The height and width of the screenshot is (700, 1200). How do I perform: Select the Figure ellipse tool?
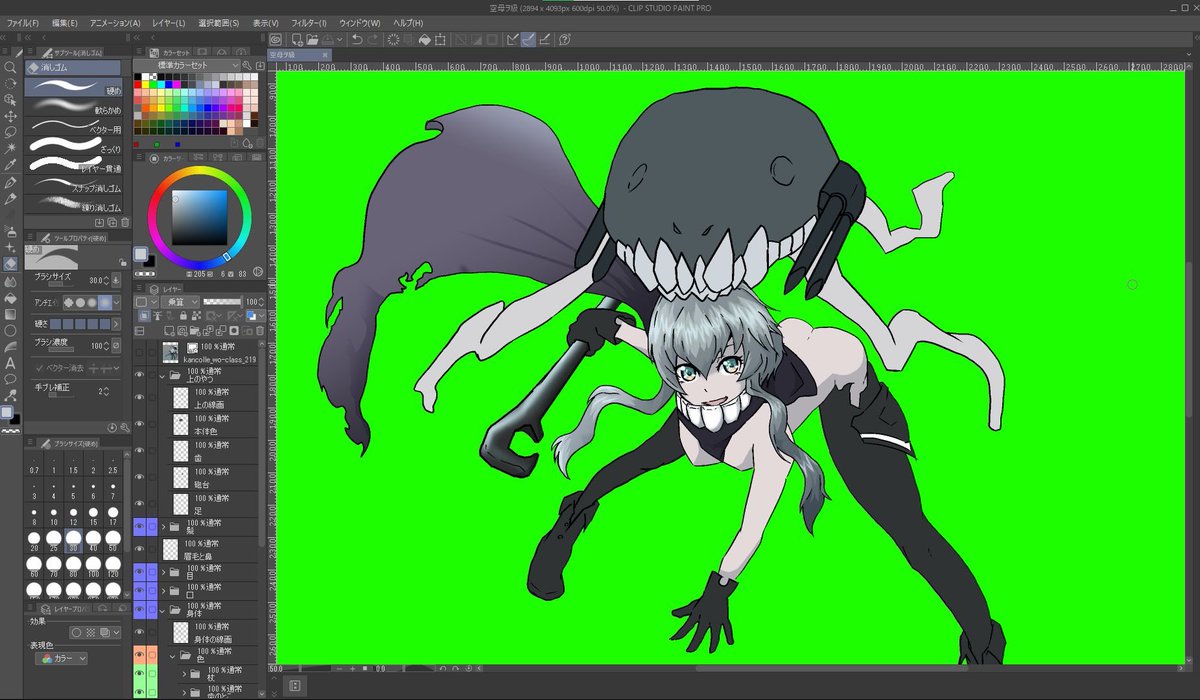pos(10,330)
